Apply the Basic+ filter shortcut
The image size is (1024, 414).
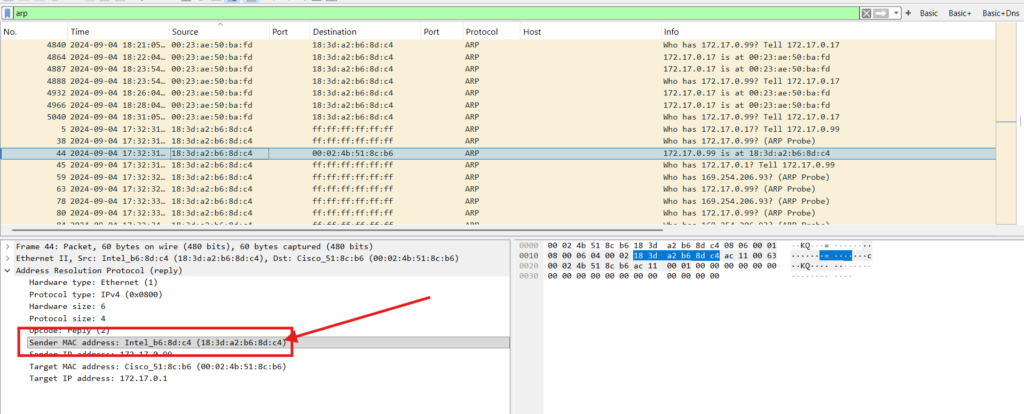960,13
